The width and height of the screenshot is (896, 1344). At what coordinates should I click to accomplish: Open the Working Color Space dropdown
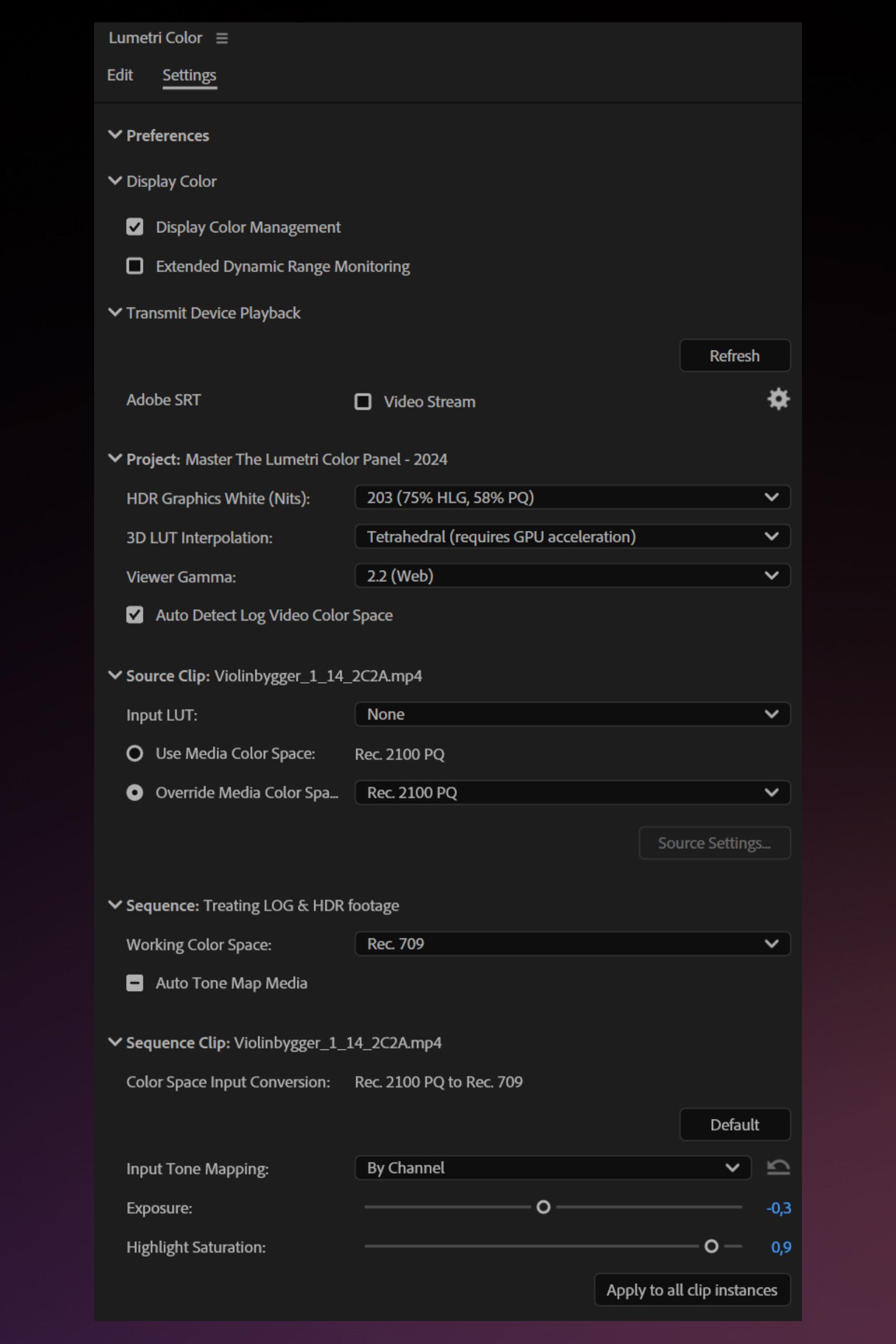[x=571, y=944]
